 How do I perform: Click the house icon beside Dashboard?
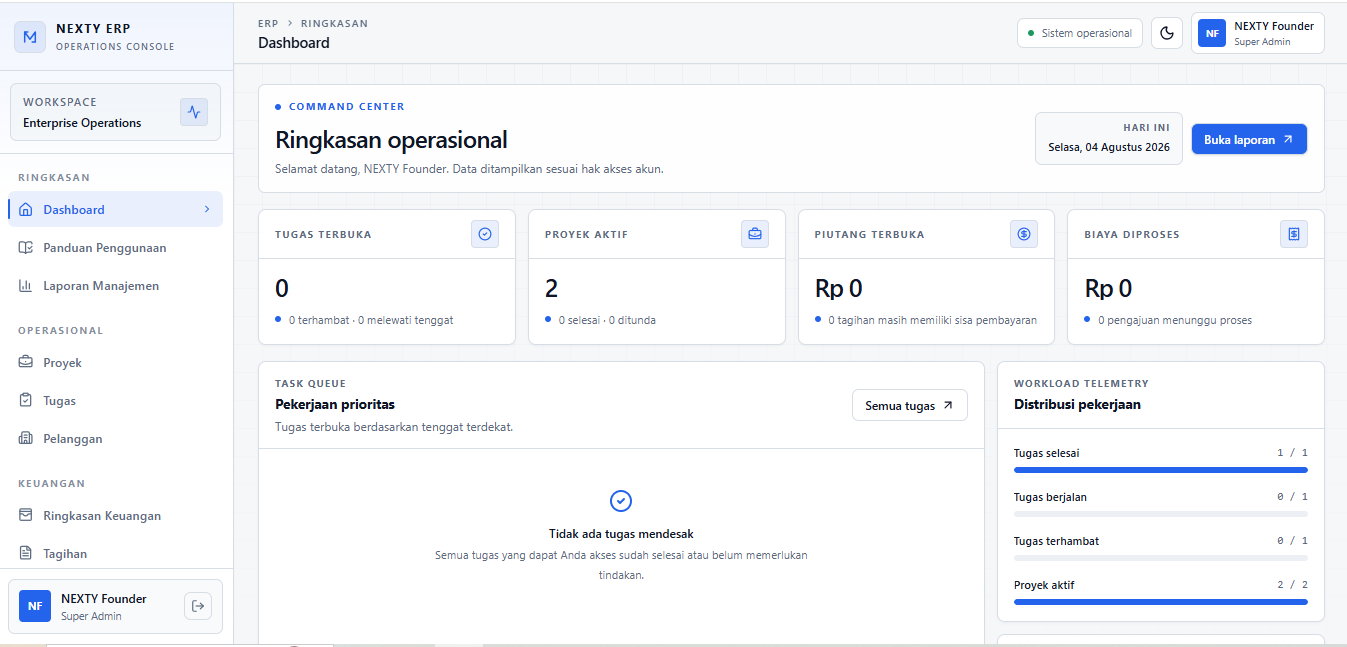[x=26, y=210]
